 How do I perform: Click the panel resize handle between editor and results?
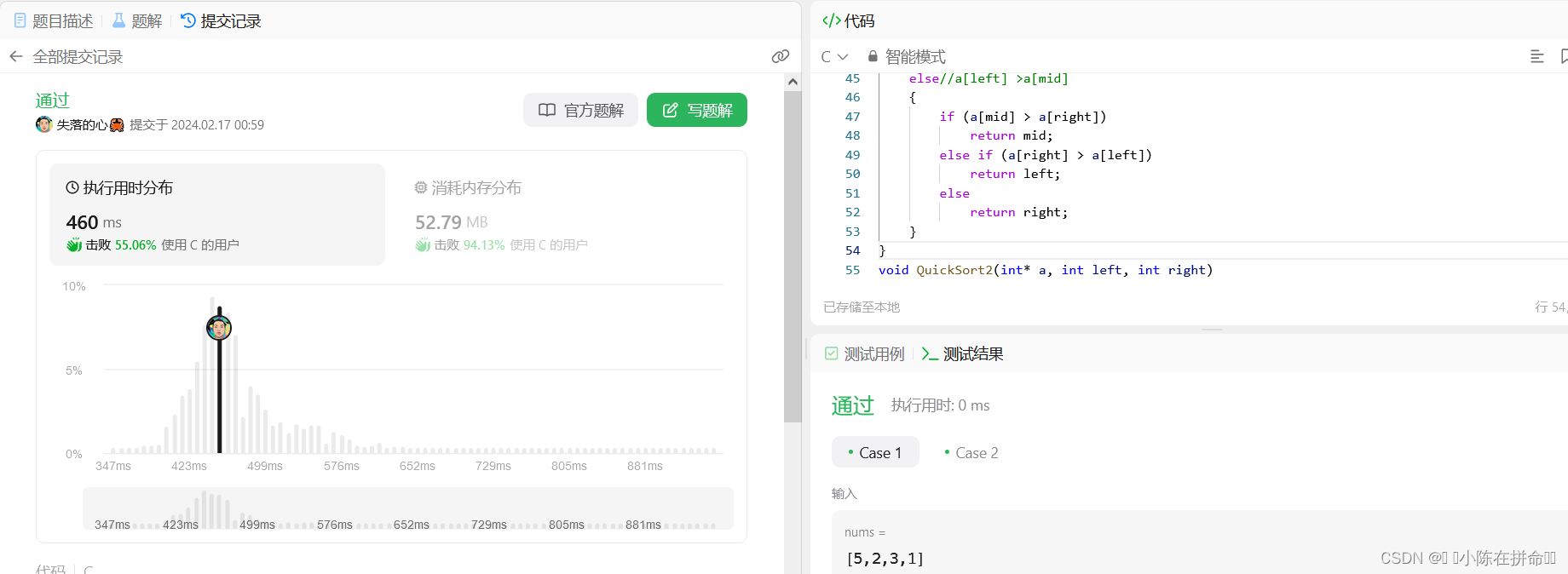(x=1213, y=330)
